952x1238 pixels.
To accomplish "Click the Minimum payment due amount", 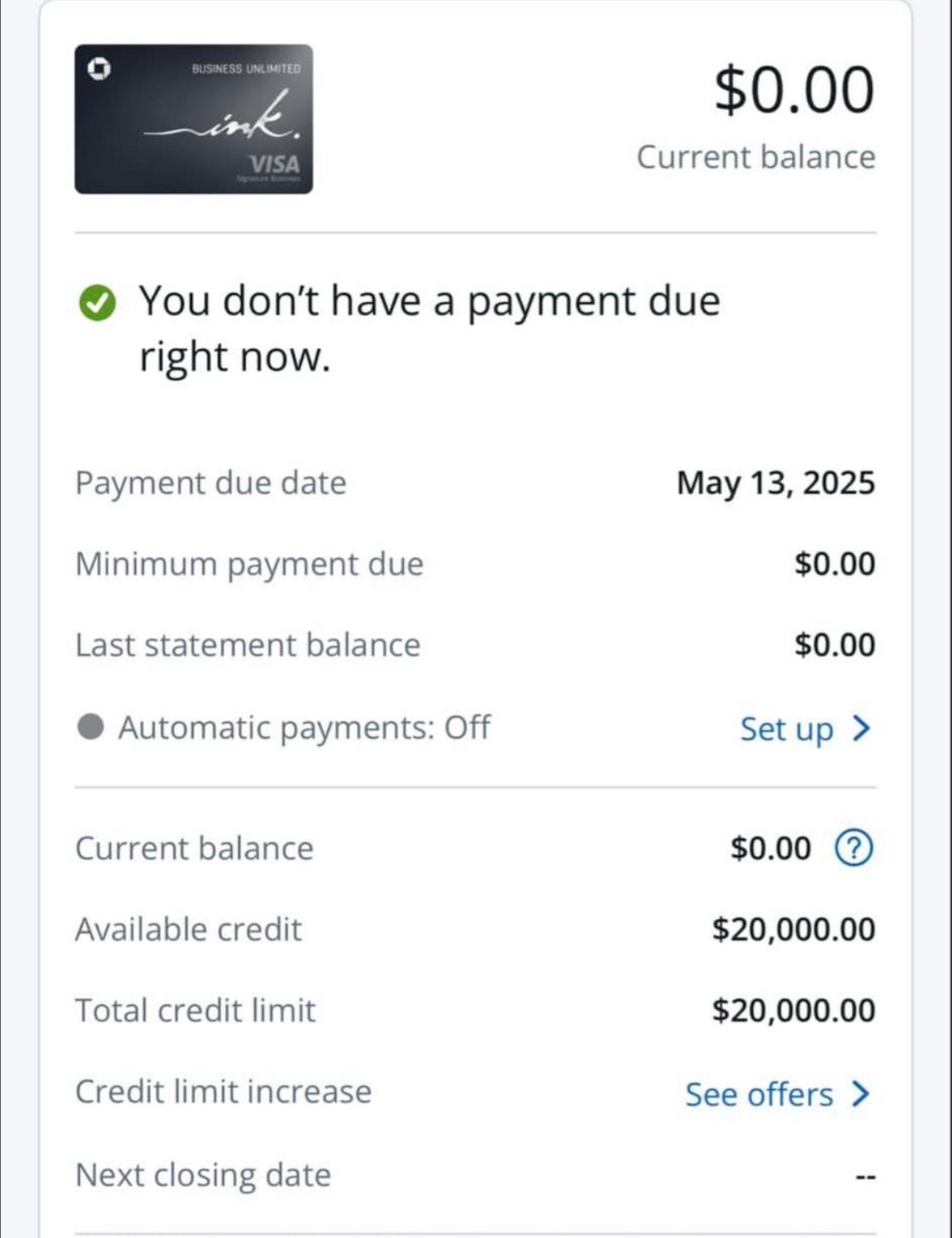I will coord(835,564).
